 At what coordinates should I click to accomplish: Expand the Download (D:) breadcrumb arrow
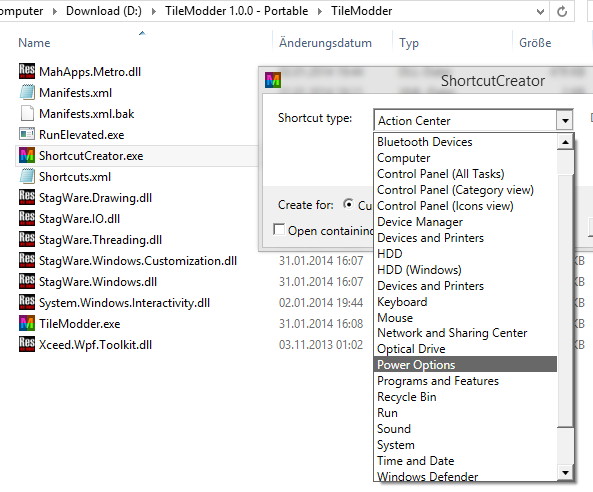pos(154,11)
